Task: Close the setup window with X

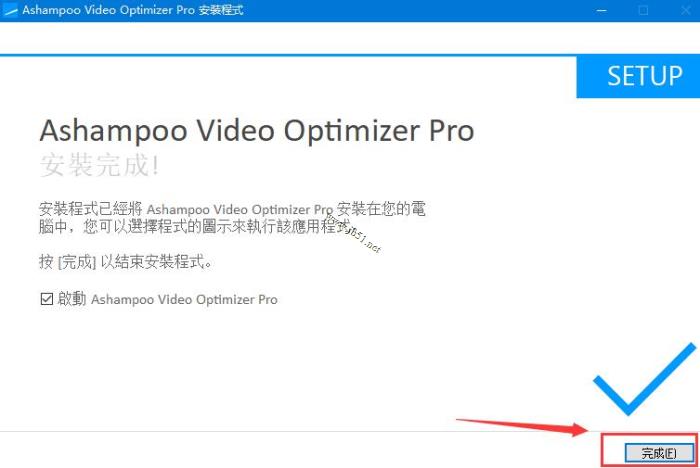Action: tap(685, 10)
